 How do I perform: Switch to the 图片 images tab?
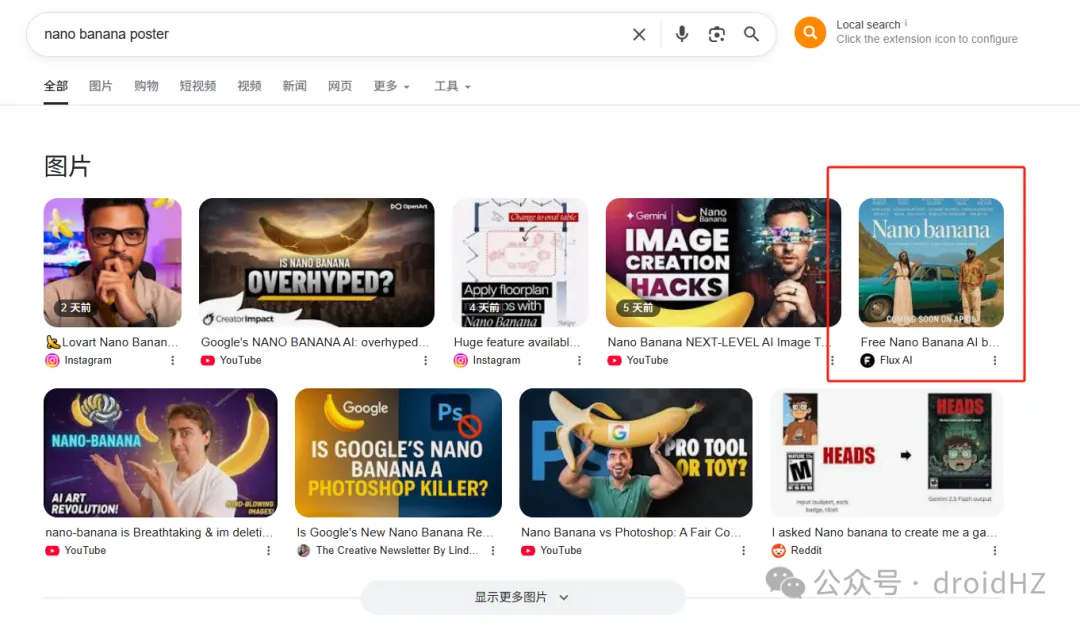[100, 86]
